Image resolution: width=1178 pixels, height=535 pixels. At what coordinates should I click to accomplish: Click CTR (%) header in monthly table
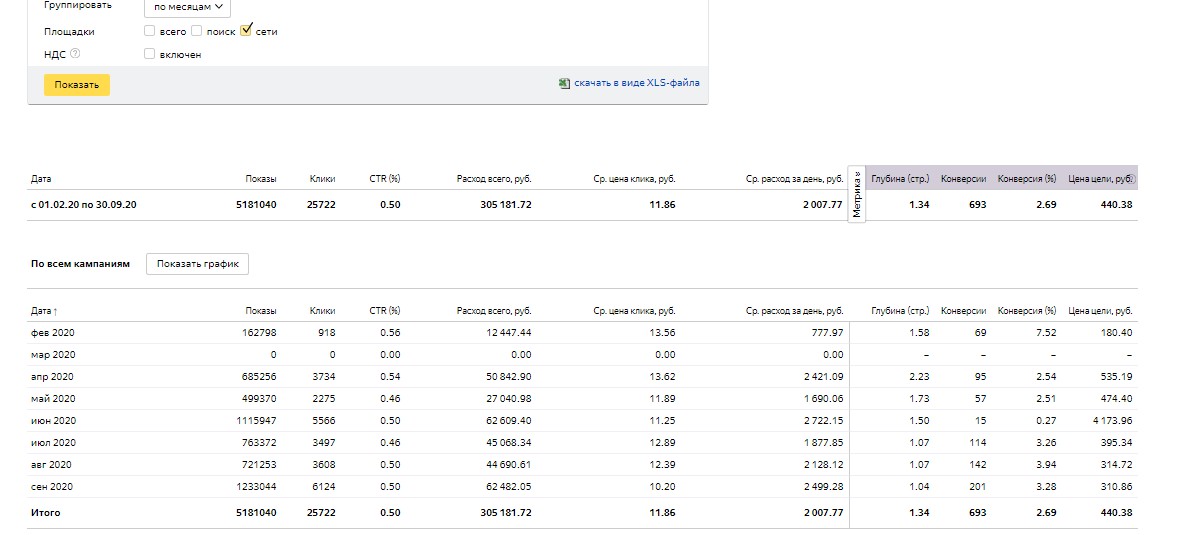tap(384, 311)
